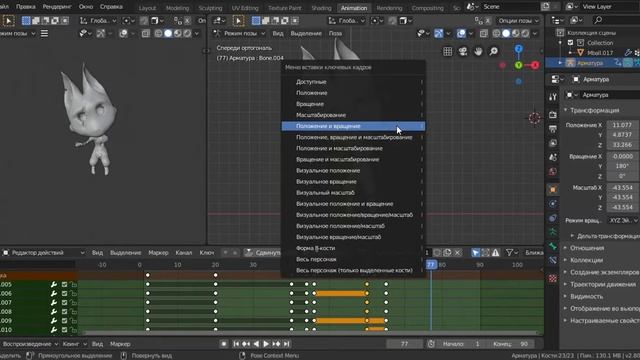Switch to the Shading workspace tab

pyautogui.click(x=322, y=8)
